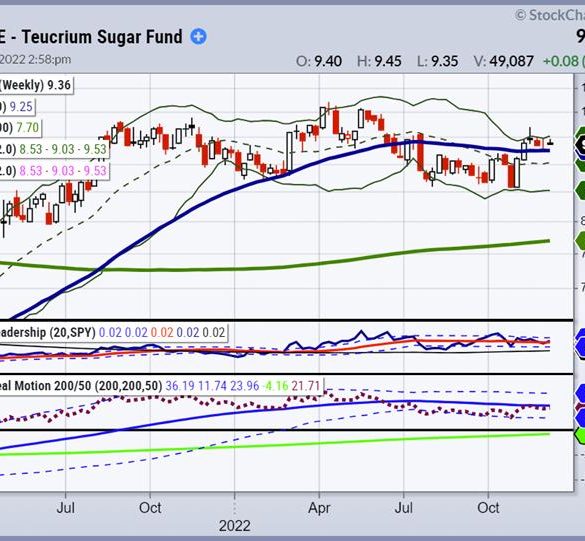The width and height of the screenshot is (585, 541).
Task: Select the Leadership (20,SPY) indicator label
Action: [47, 332]
